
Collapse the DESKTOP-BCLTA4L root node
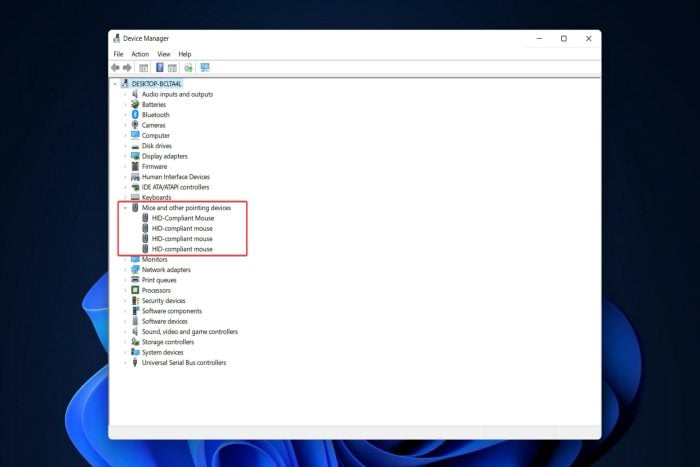(x=115, y=84)
